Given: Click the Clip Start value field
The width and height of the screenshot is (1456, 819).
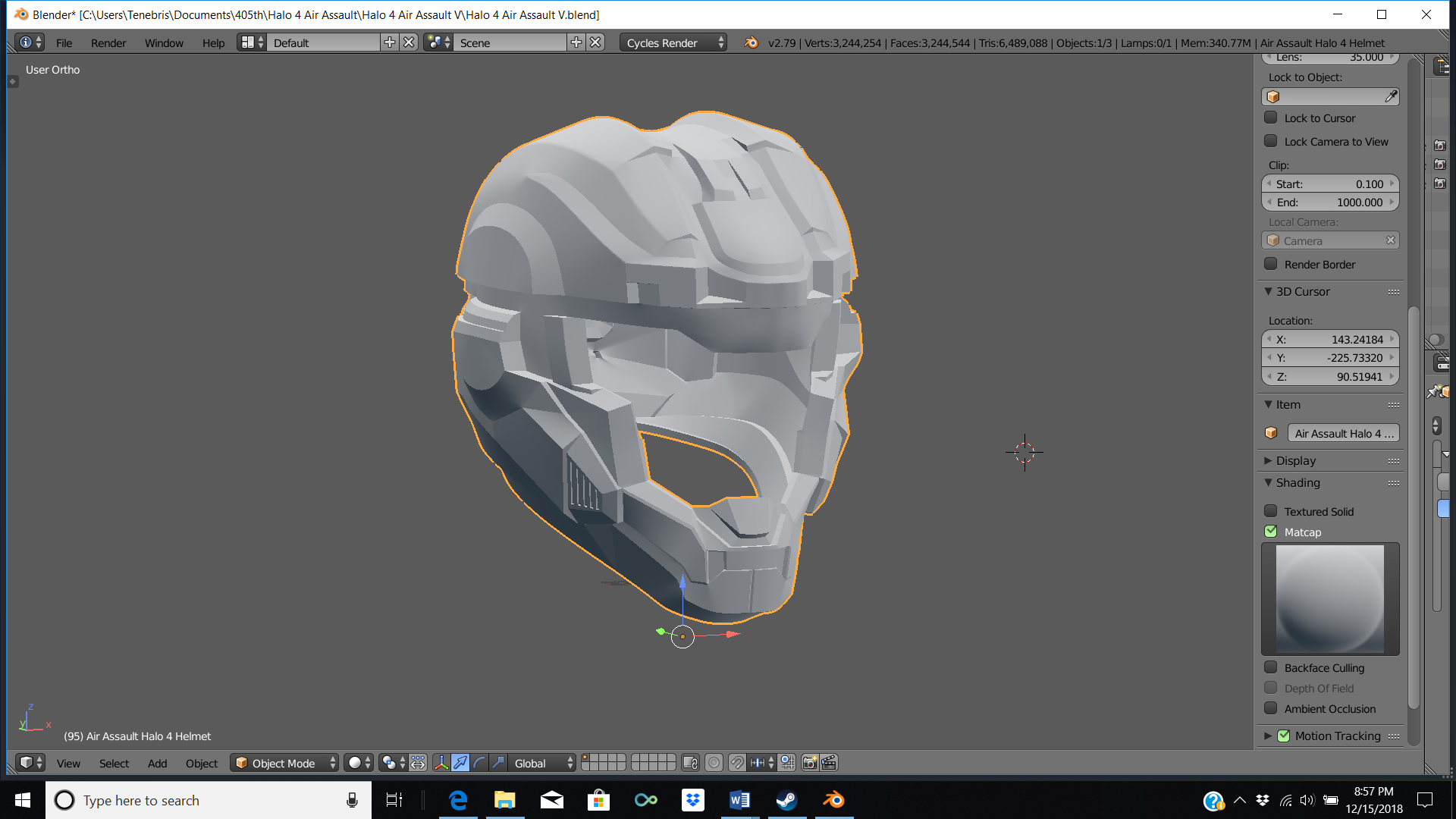Looking at the screenshot, I should click(x=1330, y=184).
